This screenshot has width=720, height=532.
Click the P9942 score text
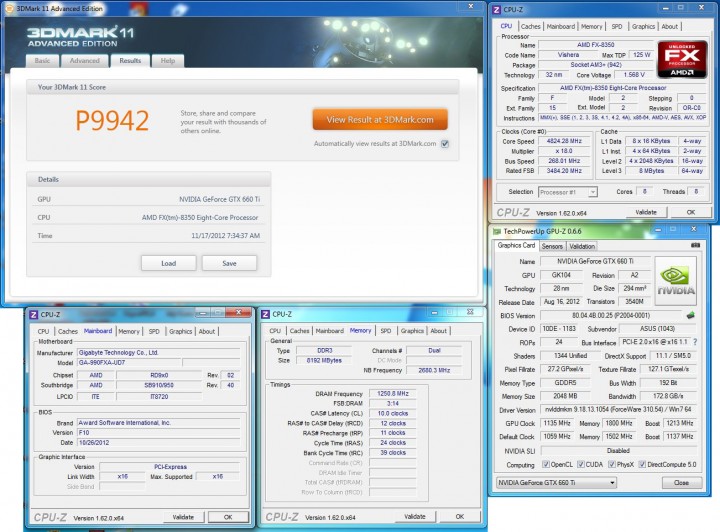coord(112,121)
